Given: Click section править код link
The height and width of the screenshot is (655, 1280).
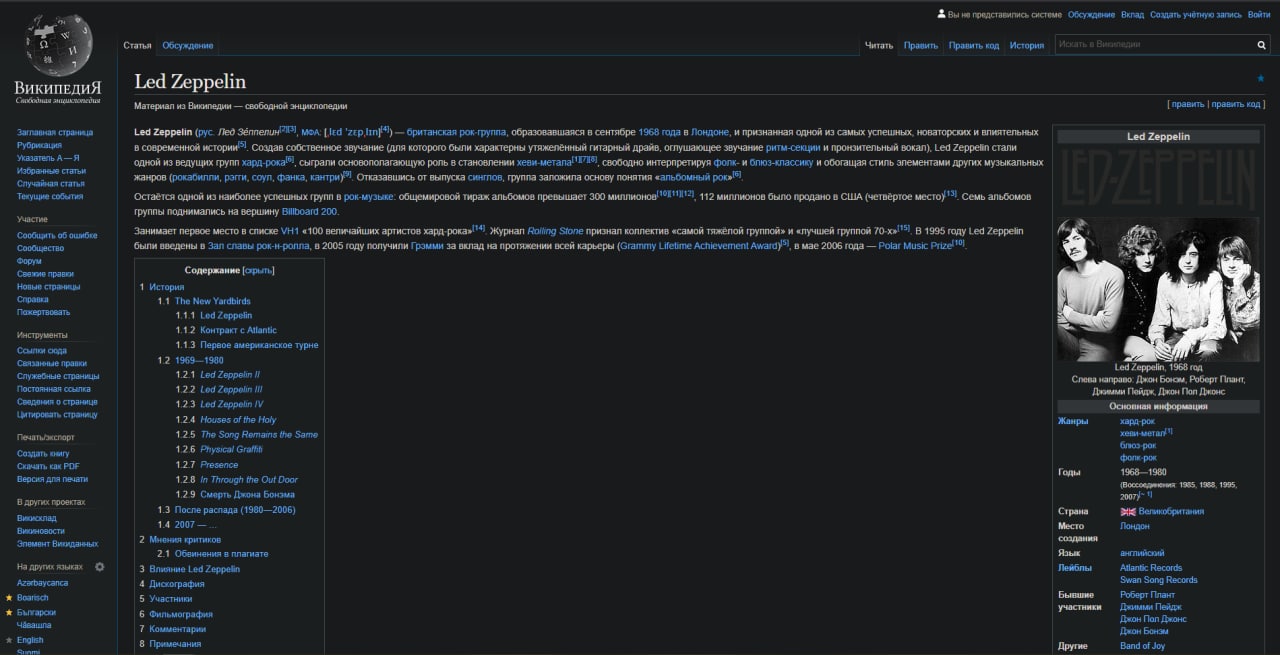Looking at the screenshot, I should (x=1236, y=104).
